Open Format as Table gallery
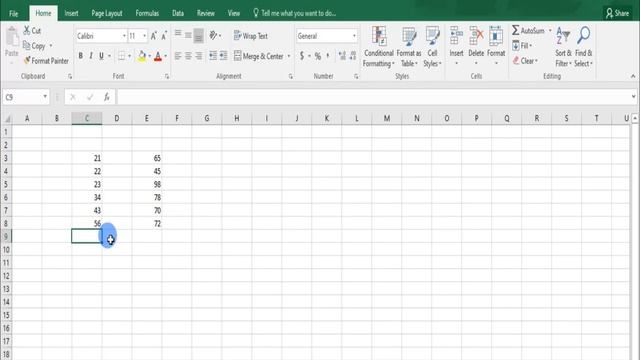Image resolution: width=640 pixels, height=360 pixels. (409, 47)
